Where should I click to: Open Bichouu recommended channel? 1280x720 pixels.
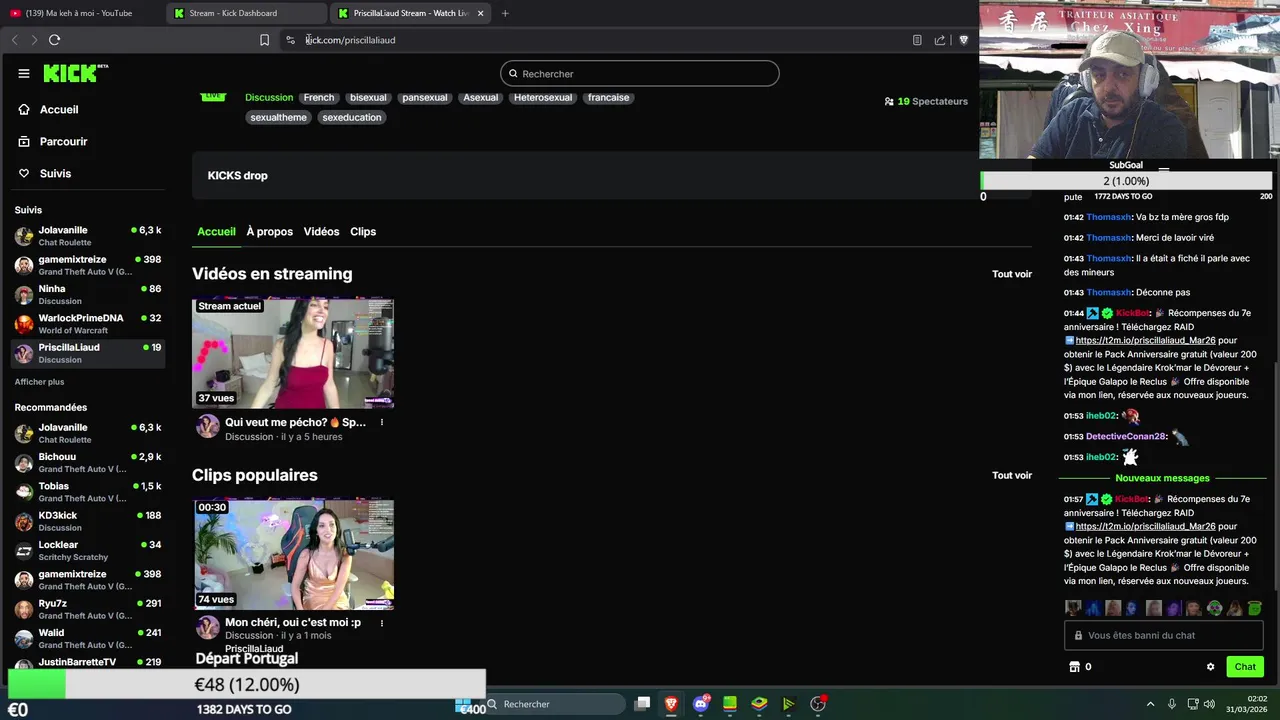(x=88, y=462)
